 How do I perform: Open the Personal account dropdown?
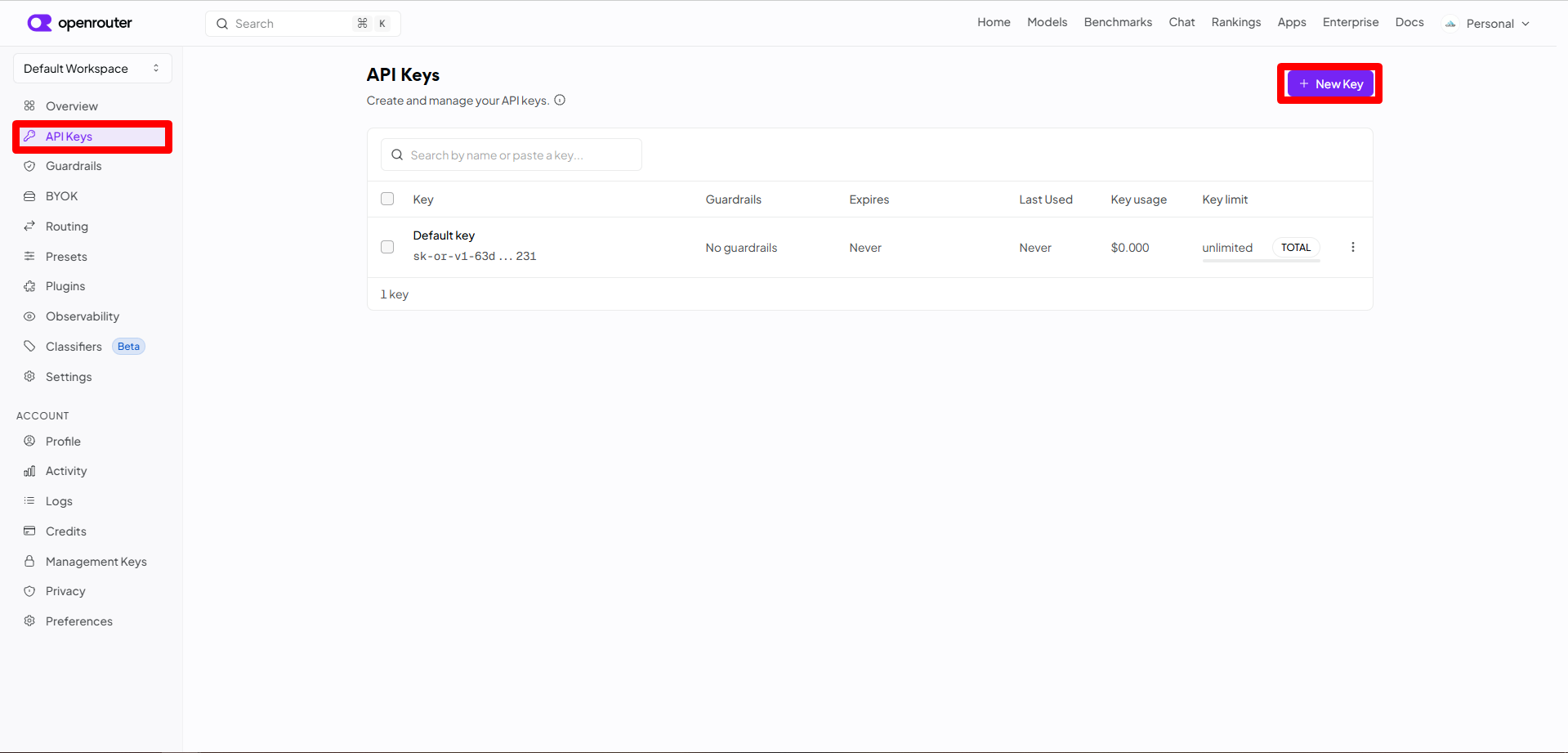(x=1487, y=24)
